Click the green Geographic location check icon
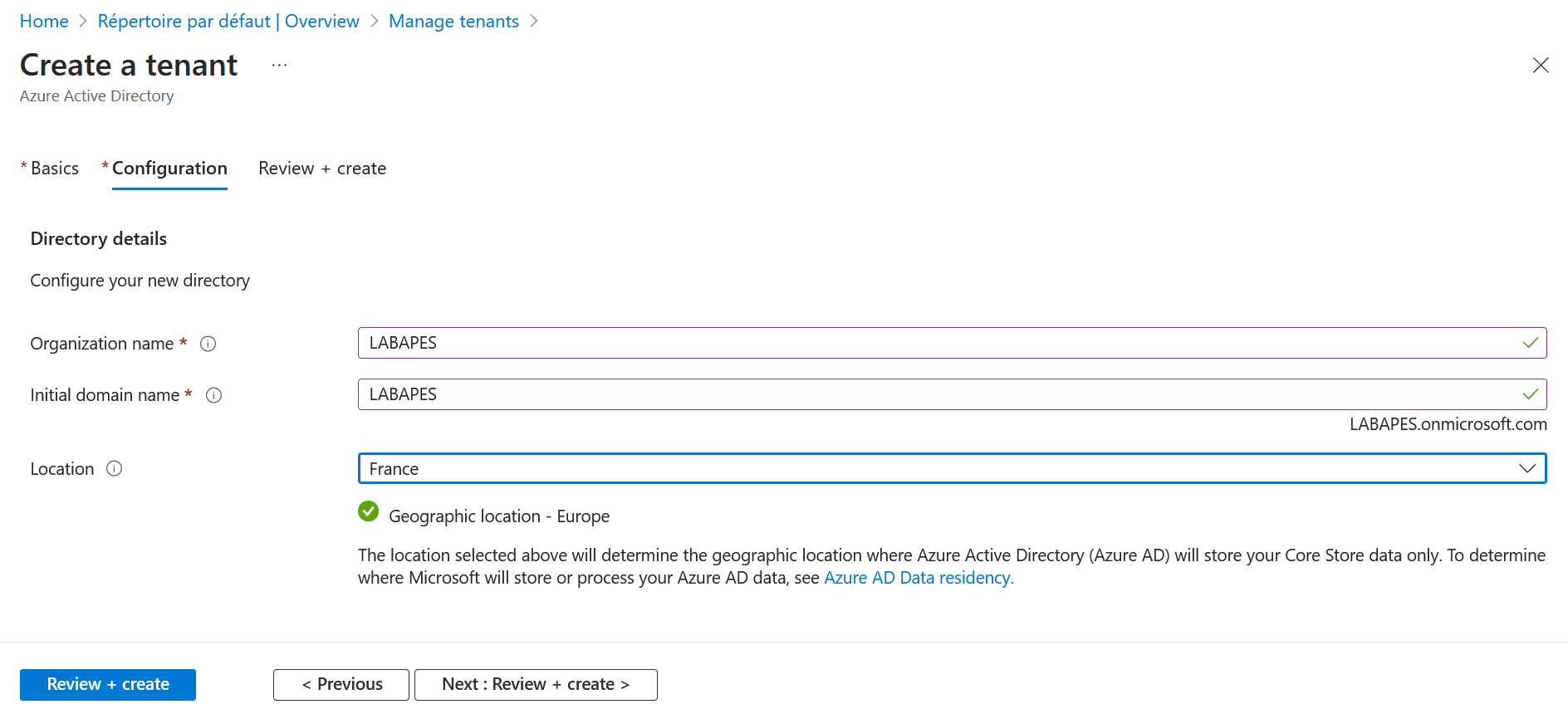The width and height of the screenshot is (1568, 709). pyautogui.click(x=368, y=511)
